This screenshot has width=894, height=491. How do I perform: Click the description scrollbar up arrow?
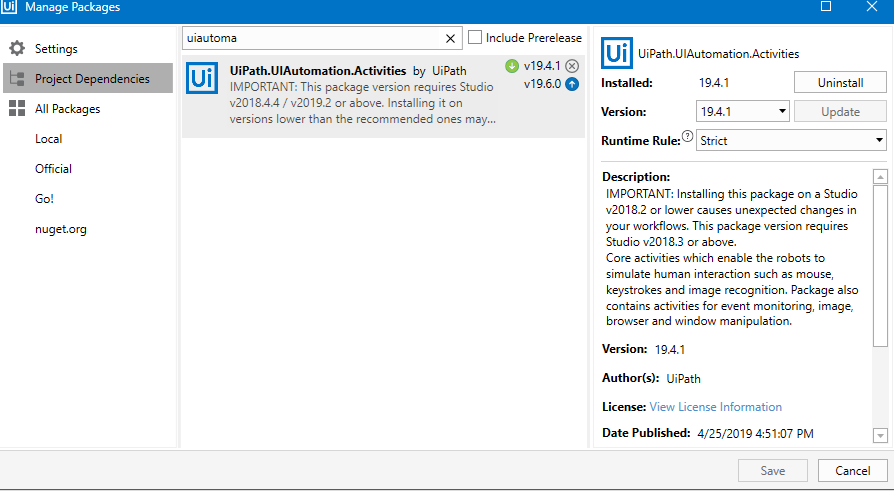[x=880, y=177]
